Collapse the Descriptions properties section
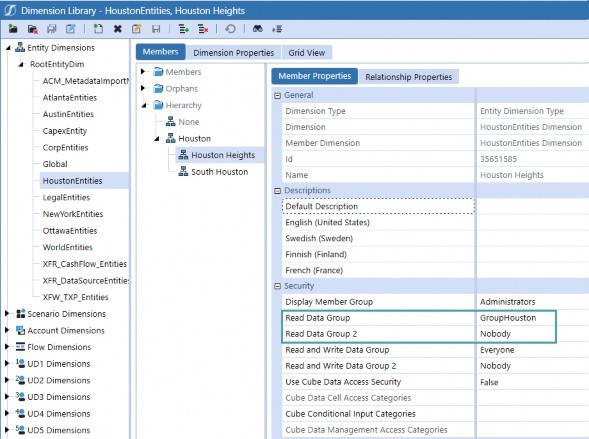Viewport: 589px width, 439px height. click(x=278, y=191)
